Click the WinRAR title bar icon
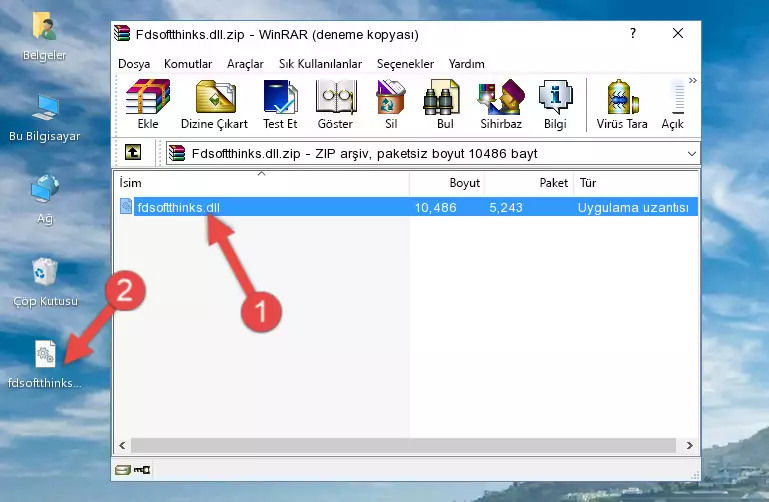 click(122, 33)
